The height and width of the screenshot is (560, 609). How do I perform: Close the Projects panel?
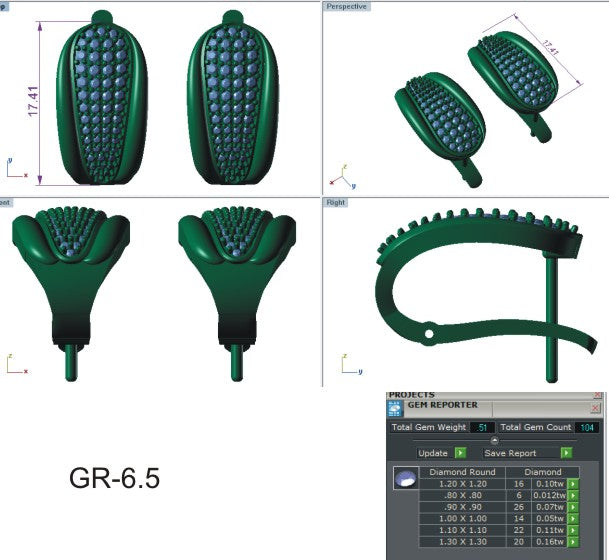(x=597, y=395)
